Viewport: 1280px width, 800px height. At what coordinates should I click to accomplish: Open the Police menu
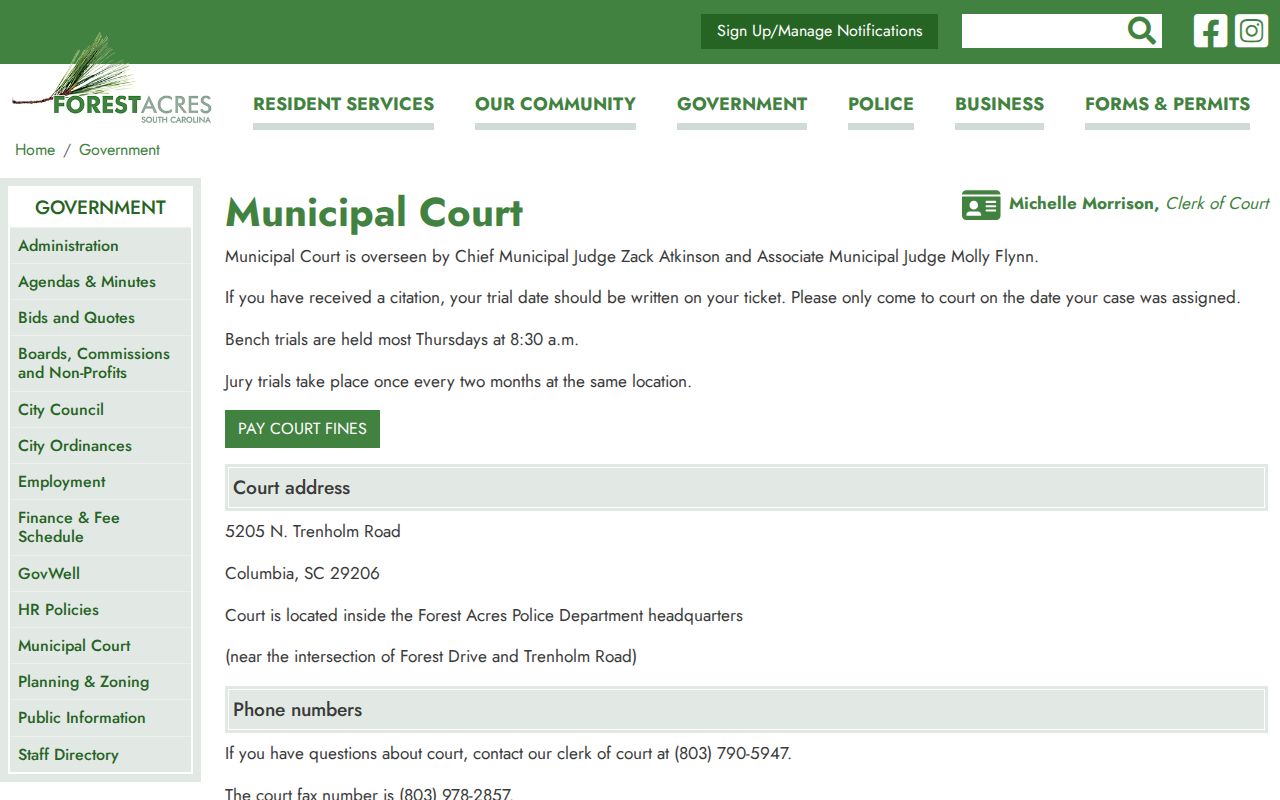pyautogui.click(x=881, y=104)
